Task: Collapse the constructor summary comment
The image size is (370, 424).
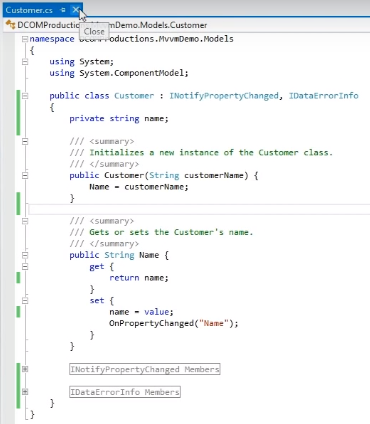Action: click(25, 141)
